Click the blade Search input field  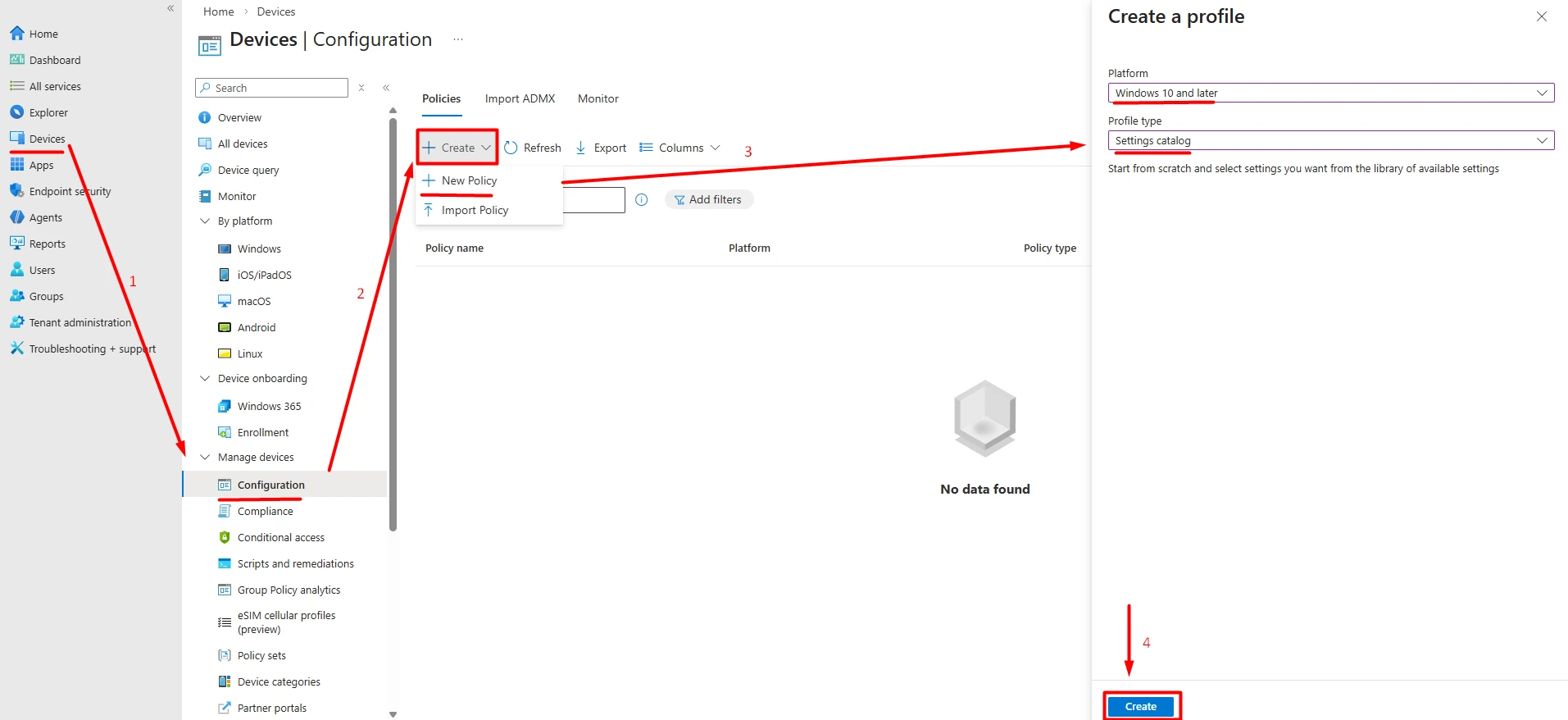271,88
